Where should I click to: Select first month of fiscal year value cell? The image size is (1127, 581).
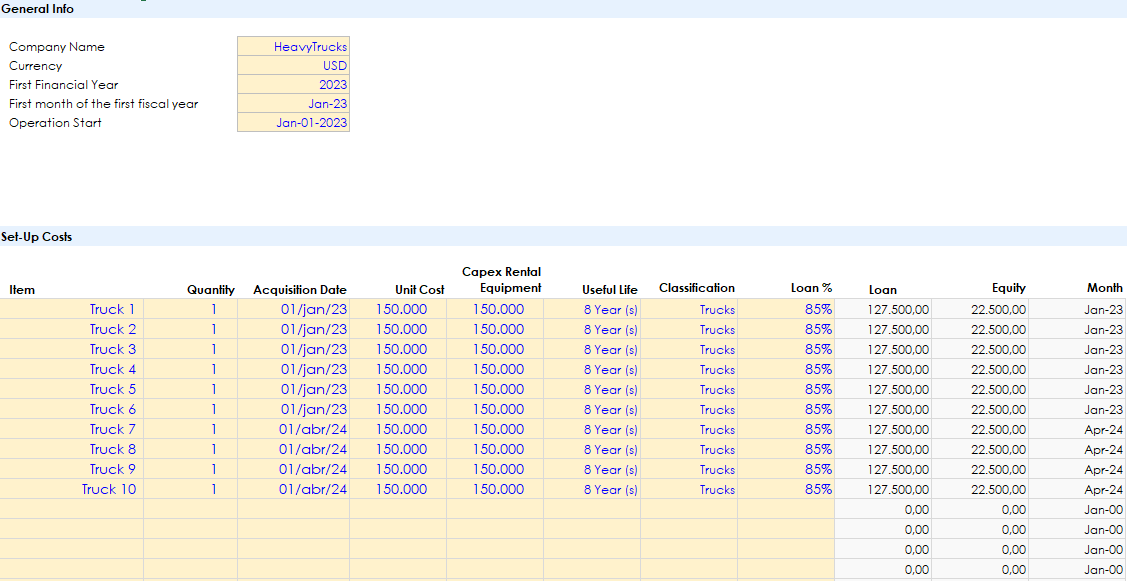point(293,104)
